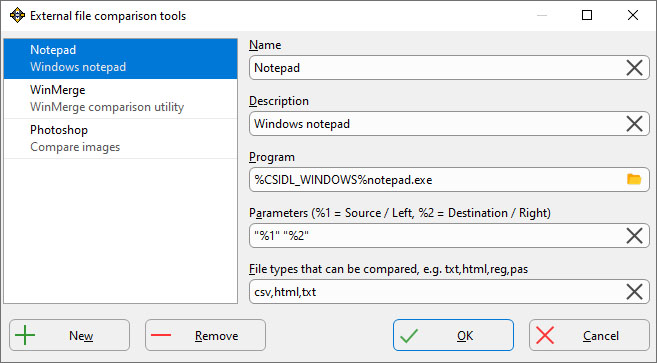
Task: Clear the Name field with its X icon
Action: coord(634,68)
